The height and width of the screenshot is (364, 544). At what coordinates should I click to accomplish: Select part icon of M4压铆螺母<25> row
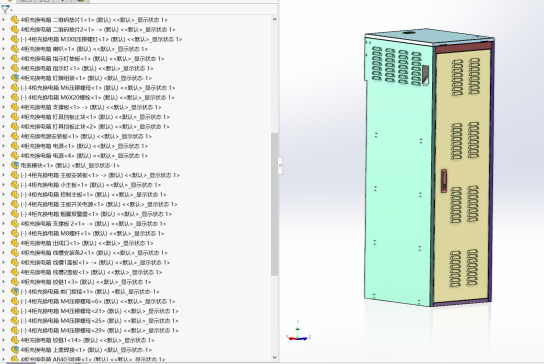tap(15, 321)
